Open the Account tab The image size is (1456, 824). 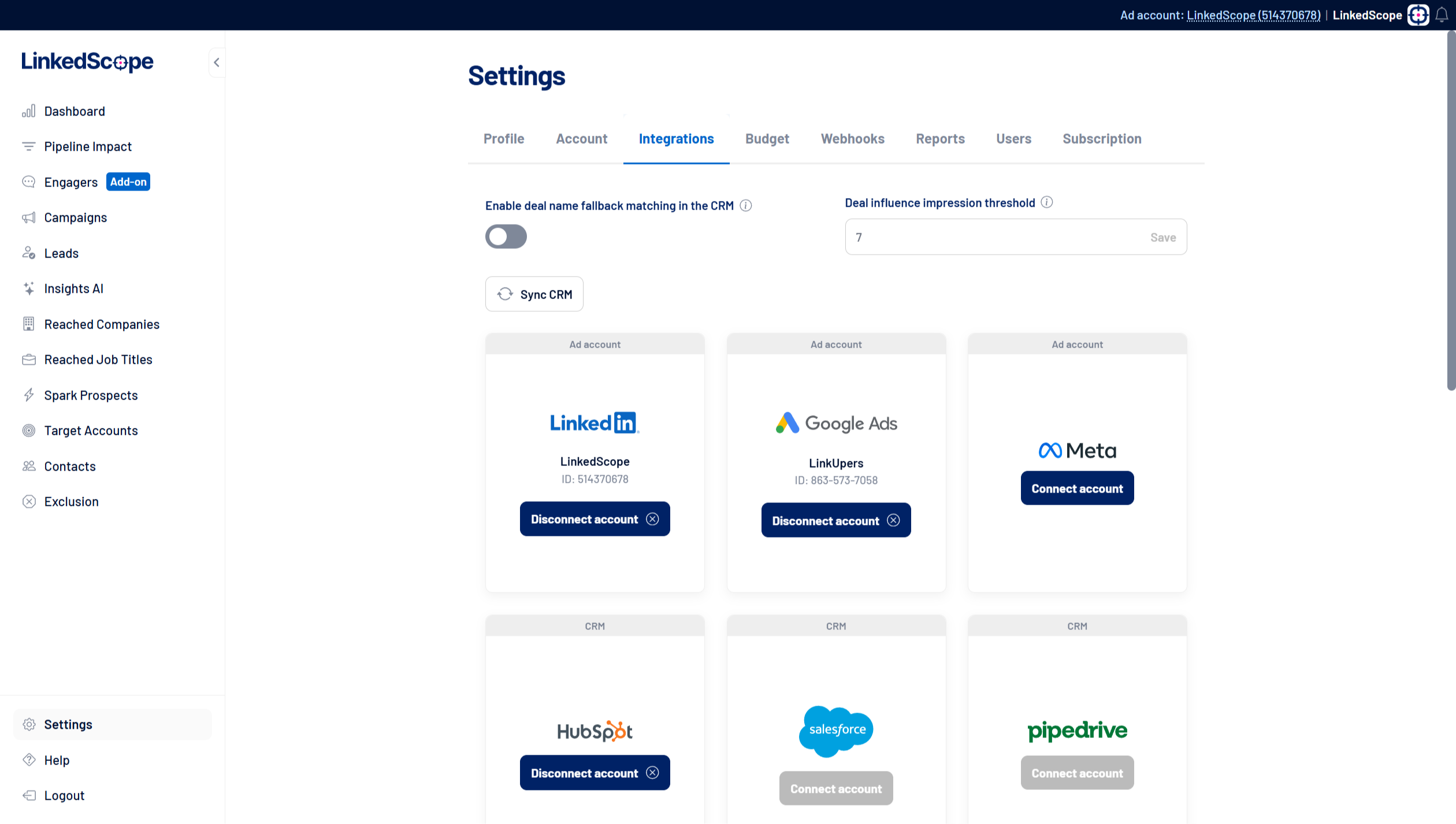pyautogui.click(x=581, y=139)
